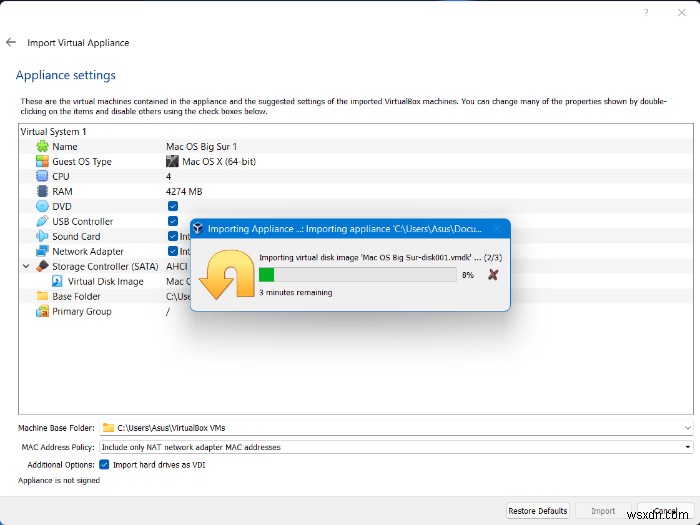Click folder icon in Machine Base Folder field
Viewport: 700px width, 525px height.
(x=108, y=428)
